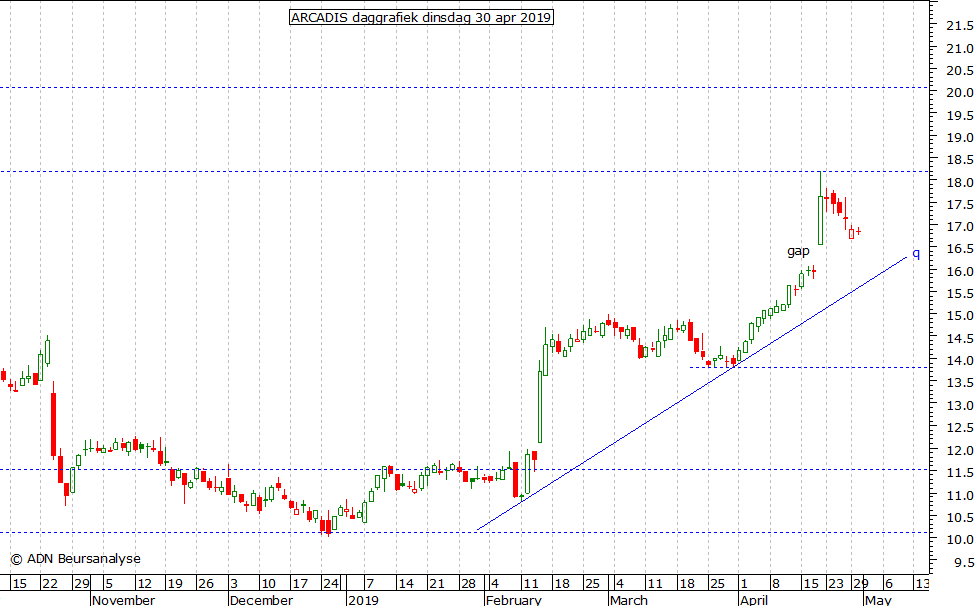977x606 pixels.
Task: Pick the date label 7 in January 2019
Action: 369,584
